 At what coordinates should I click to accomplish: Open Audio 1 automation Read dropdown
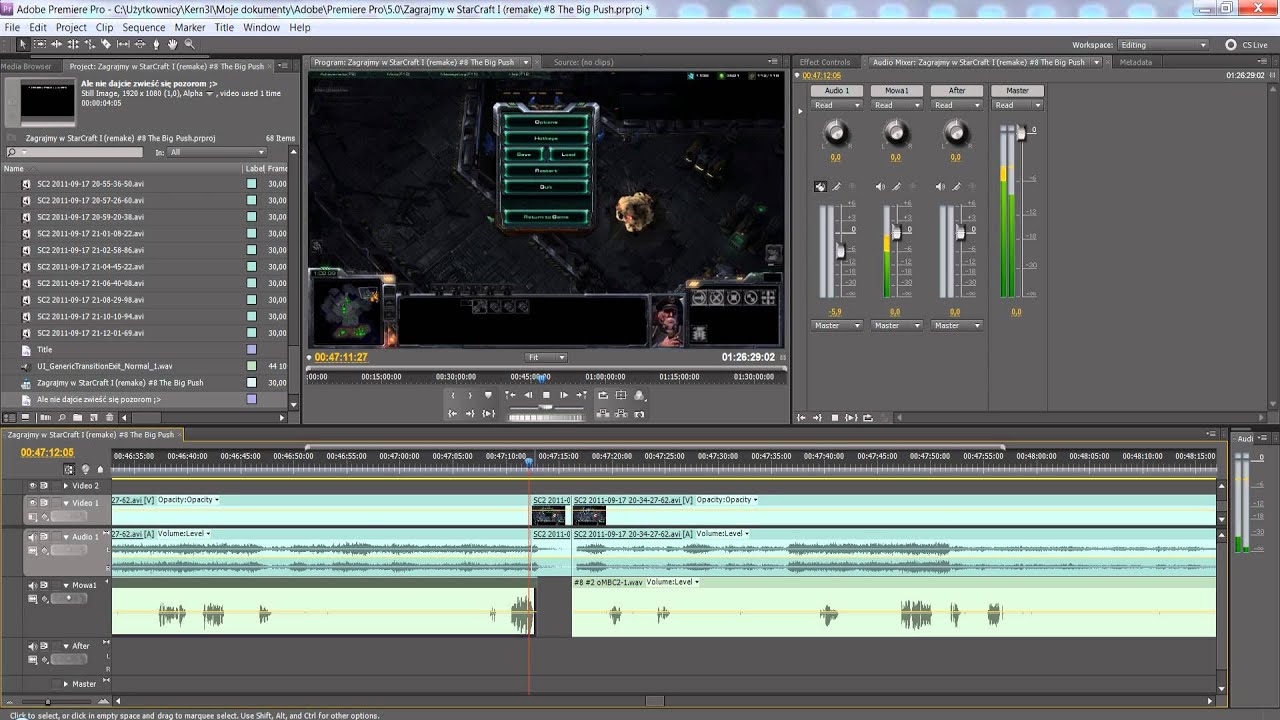(837, 105)
